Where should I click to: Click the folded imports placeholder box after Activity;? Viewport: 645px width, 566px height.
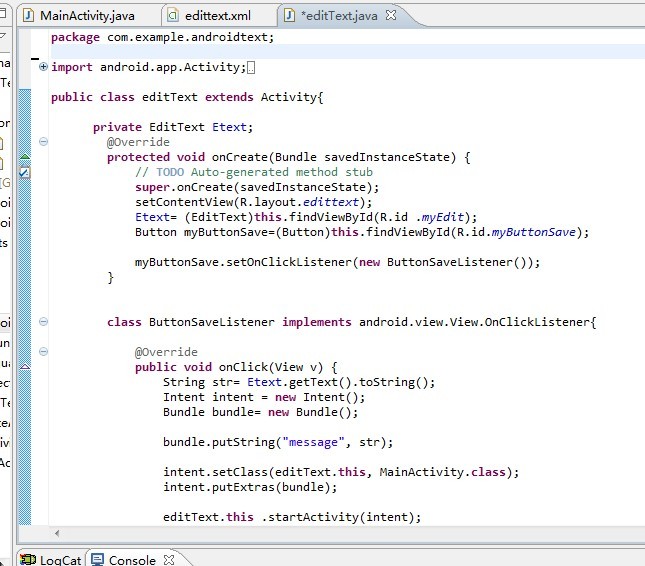point(251,67)
